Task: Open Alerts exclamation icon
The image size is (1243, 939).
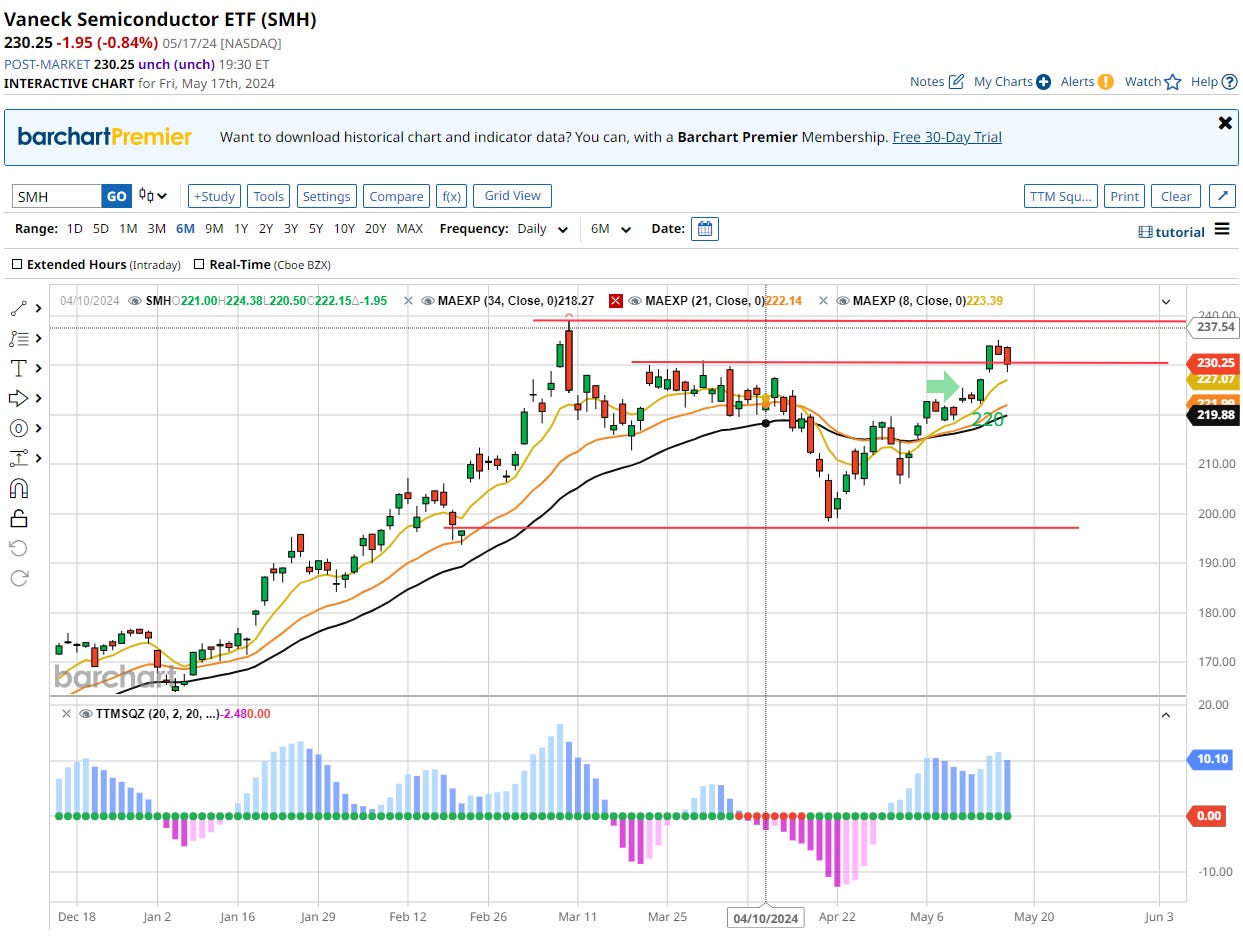Action: point(1105,82)
